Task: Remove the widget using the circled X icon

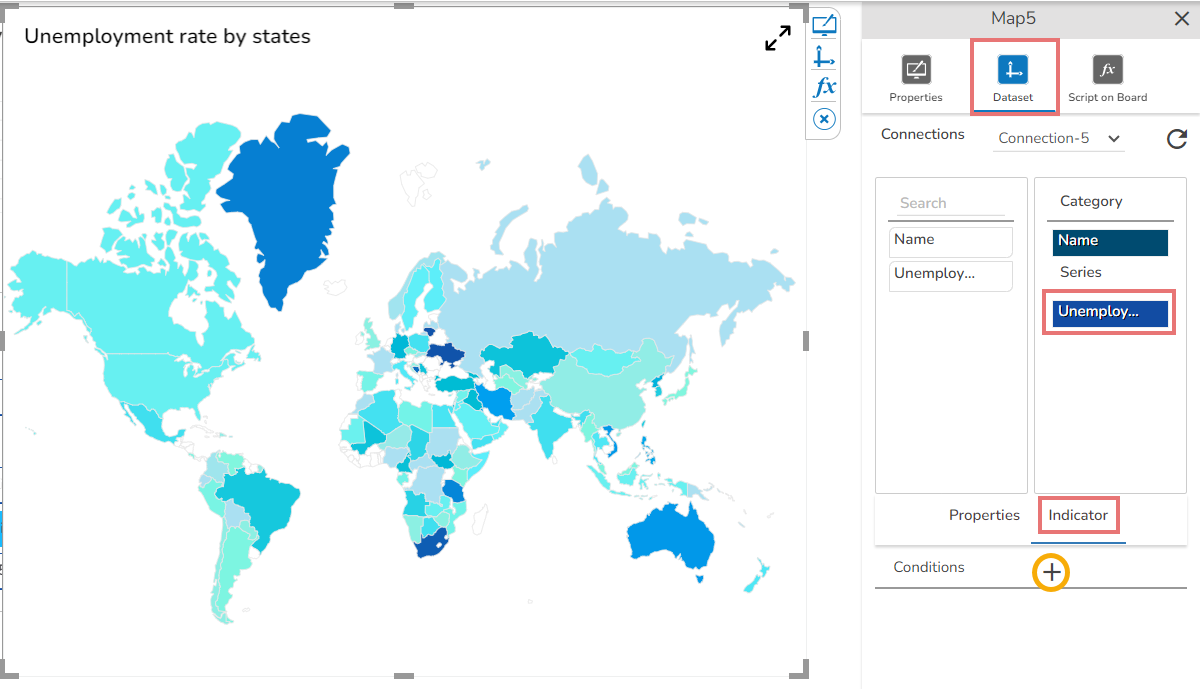Action: pos(823,118)
